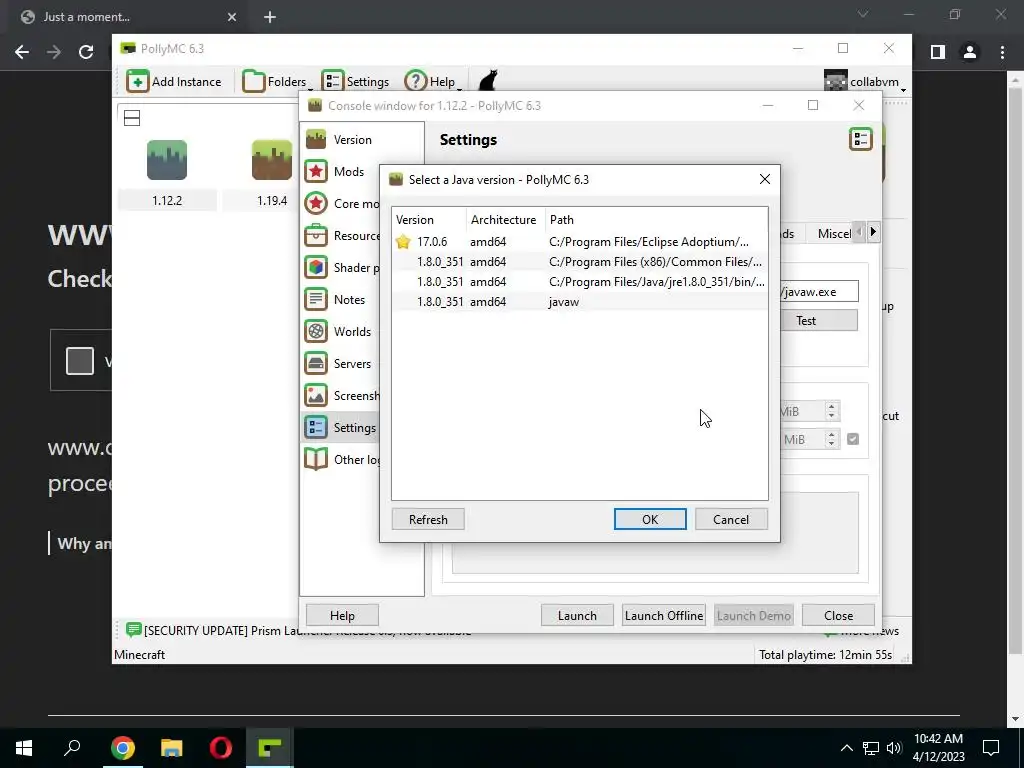Click Add Instance in PollyMC toolbar

[x=174, y=82]
